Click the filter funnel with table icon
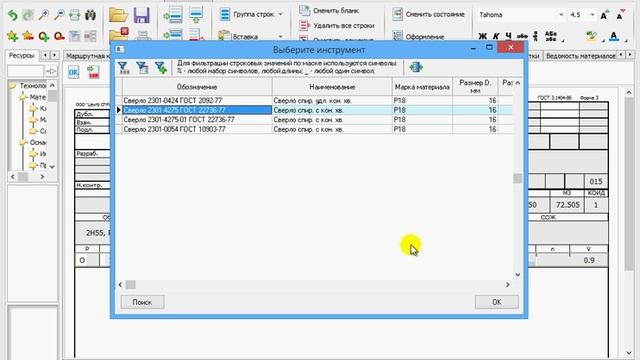This screenshot has width=640, height=360. pos(142,68)
